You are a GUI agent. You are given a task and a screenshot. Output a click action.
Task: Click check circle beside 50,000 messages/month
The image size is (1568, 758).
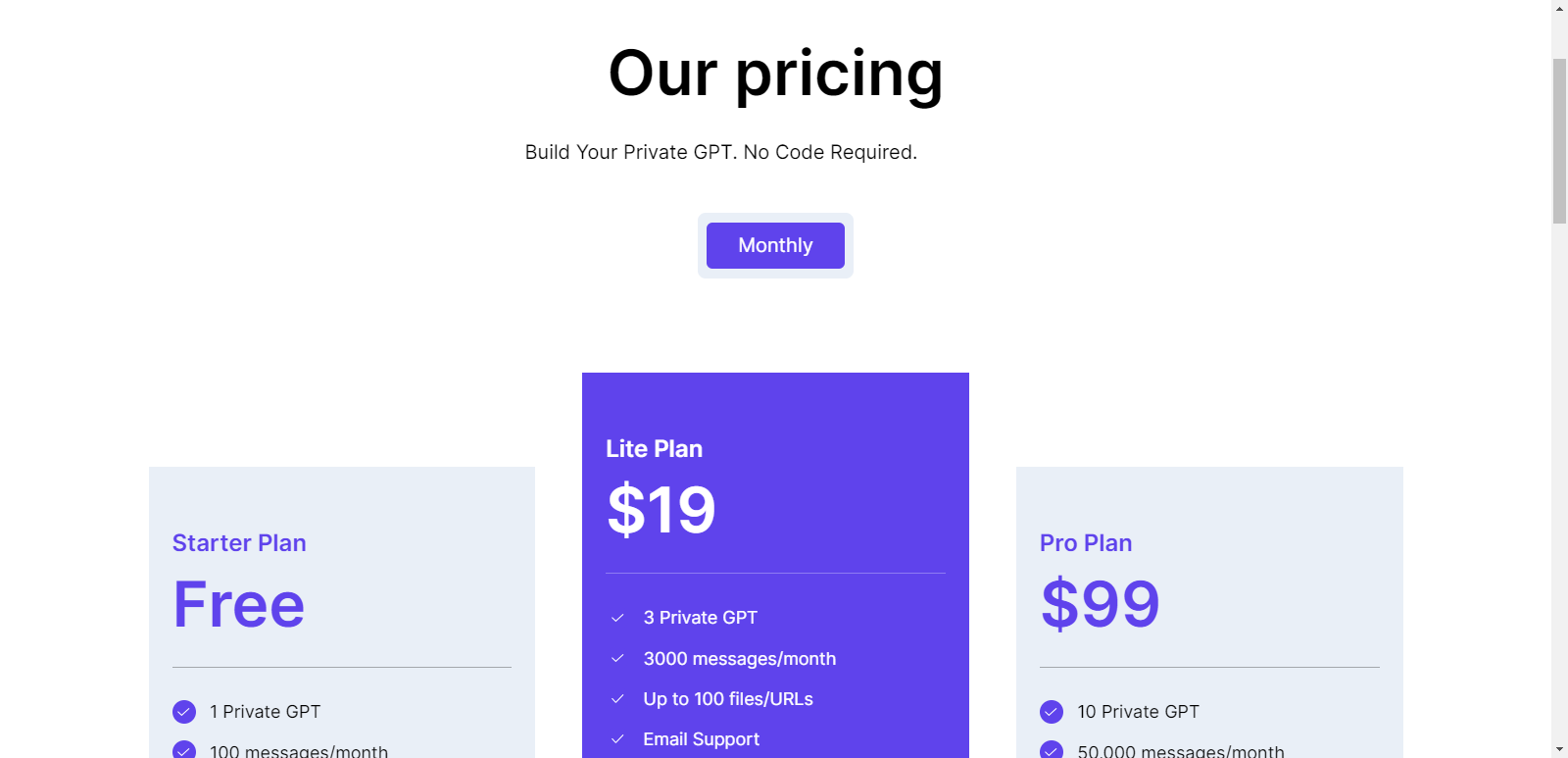pos(1052,749)
